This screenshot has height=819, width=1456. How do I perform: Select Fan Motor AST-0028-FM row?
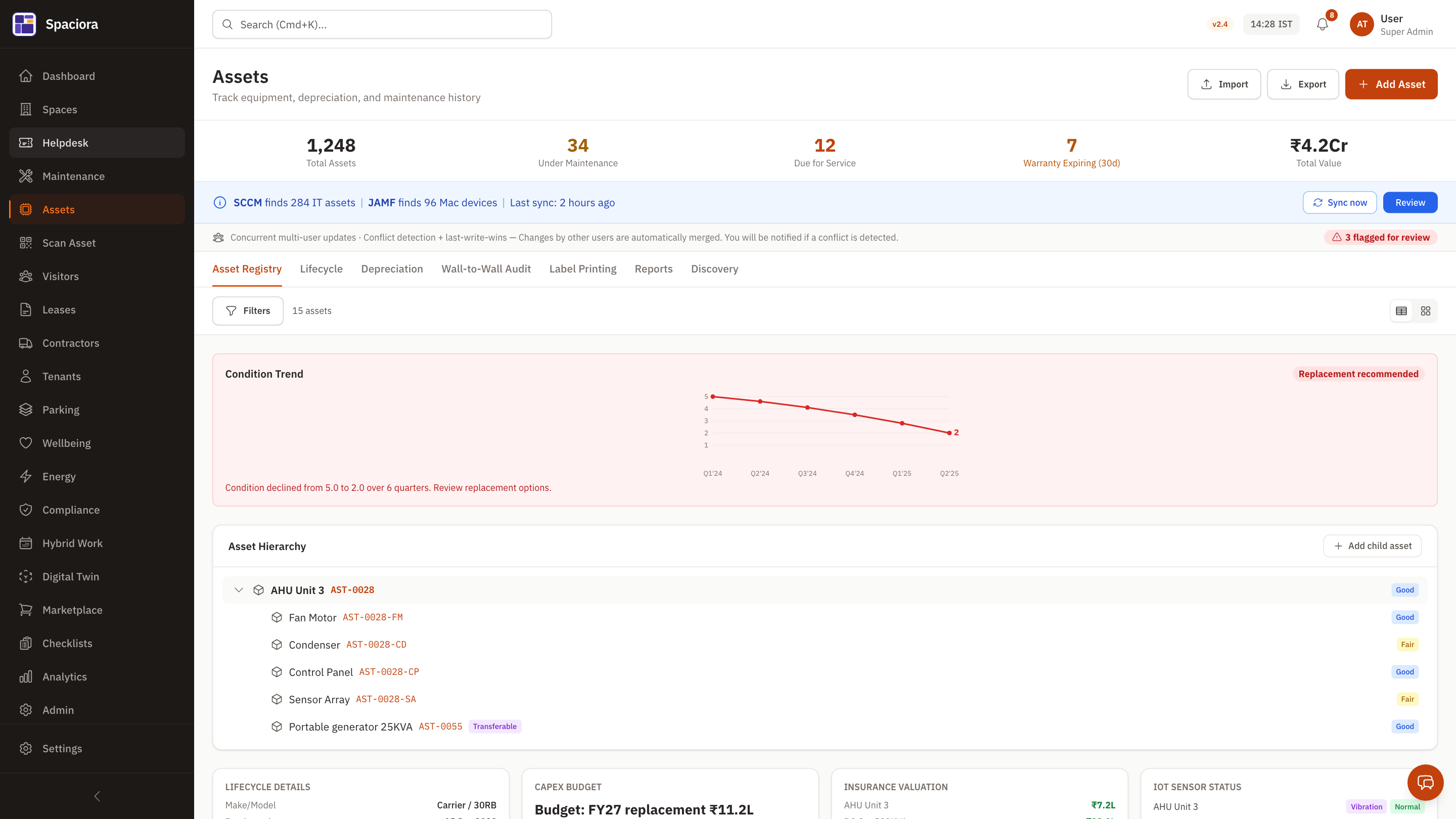tap(825, 617)
